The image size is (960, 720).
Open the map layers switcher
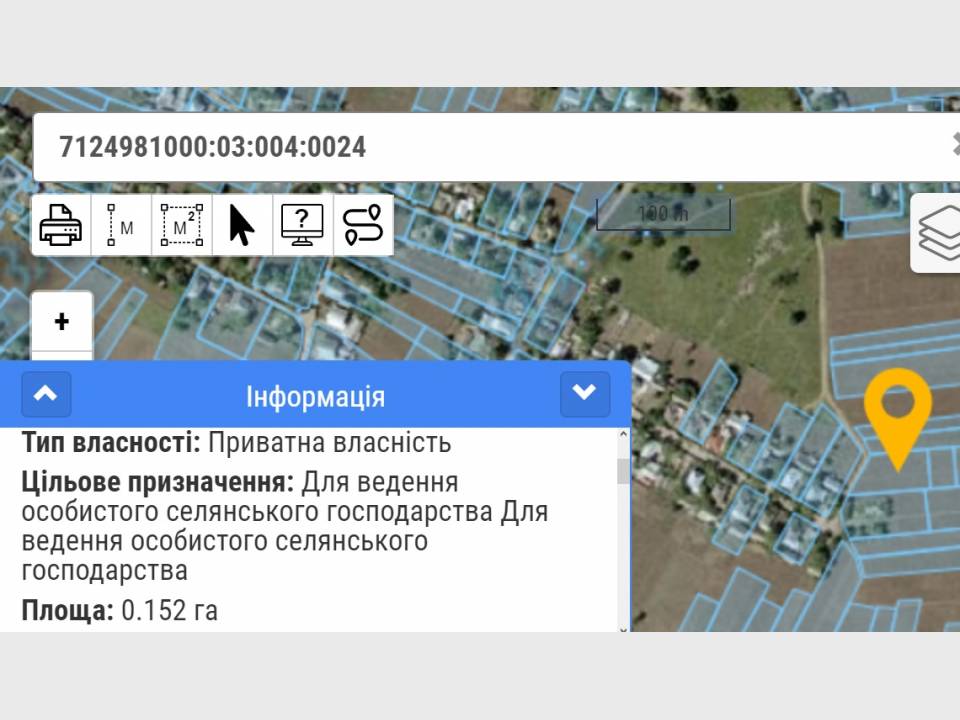(x=938, y=233)
